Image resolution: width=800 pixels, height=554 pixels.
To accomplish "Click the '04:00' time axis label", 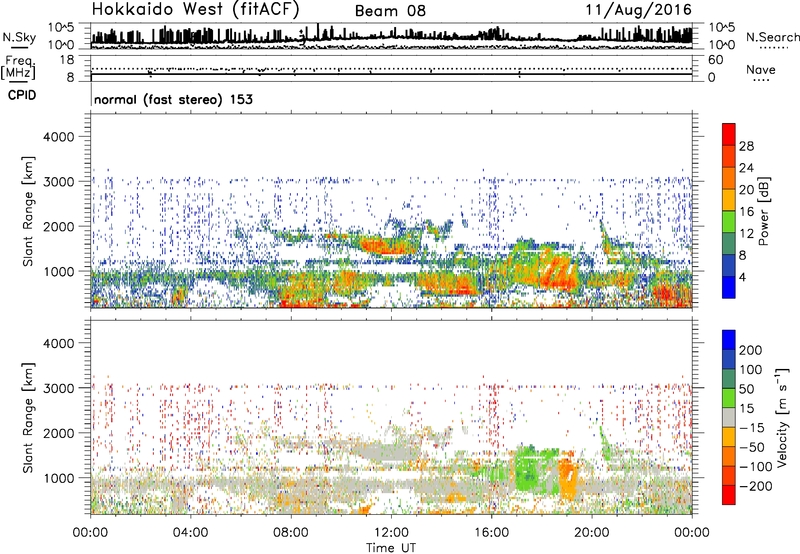I will 190,533.
